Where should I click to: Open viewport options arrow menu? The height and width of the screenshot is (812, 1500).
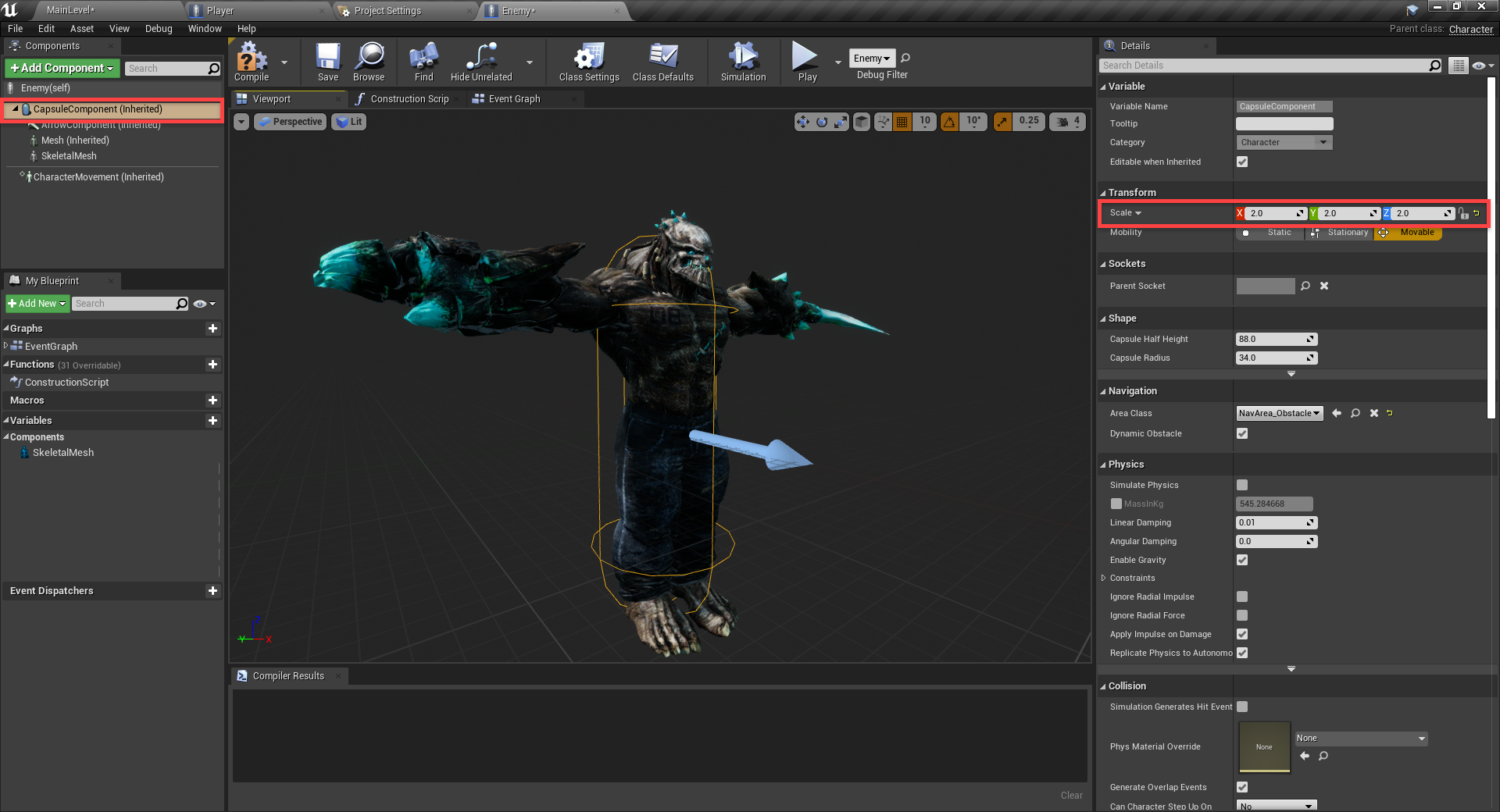pyautogui.click(x=241, y=122)
